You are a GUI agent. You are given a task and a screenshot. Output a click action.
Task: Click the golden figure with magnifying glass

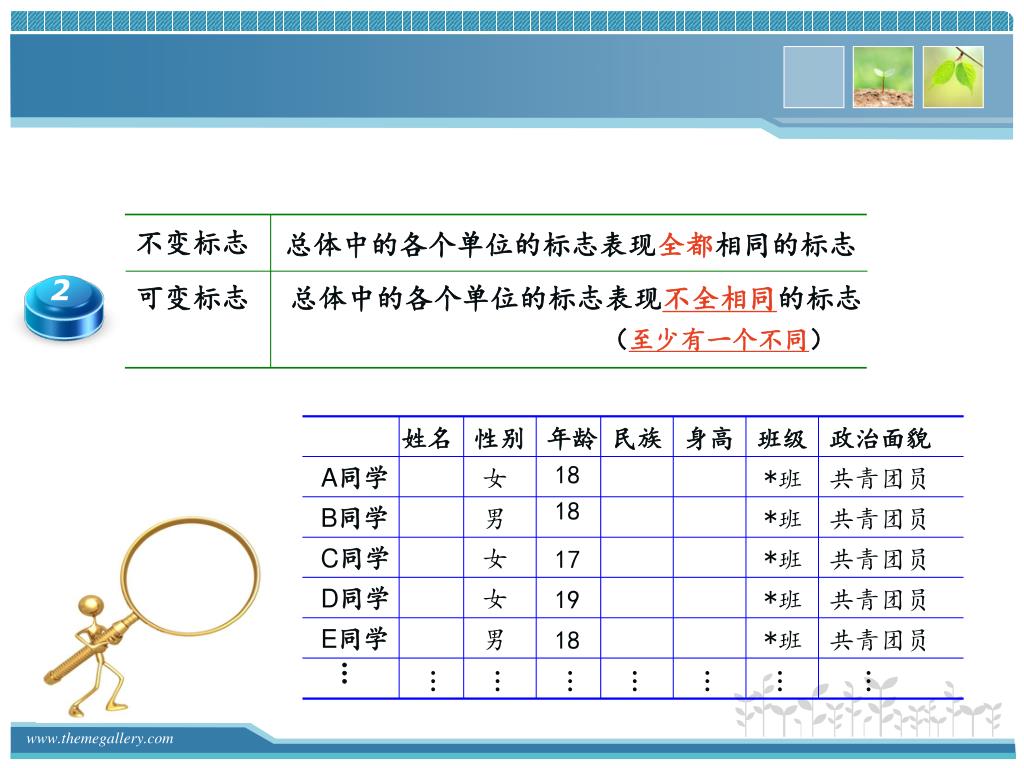[152, 617]
